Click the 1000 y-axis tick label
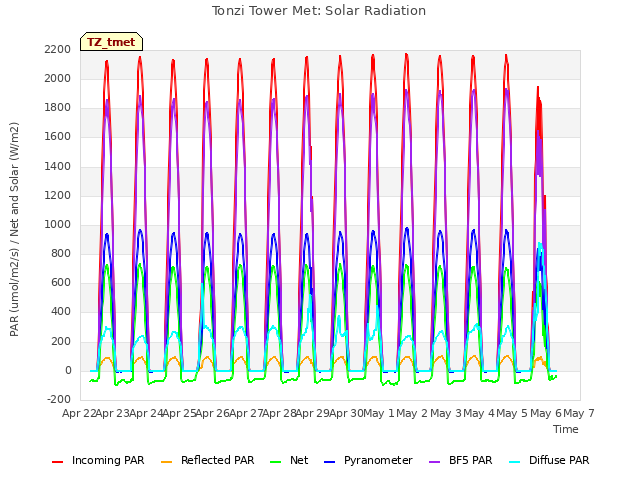Screen dimensions: 640x480 (x=58, y=224)
